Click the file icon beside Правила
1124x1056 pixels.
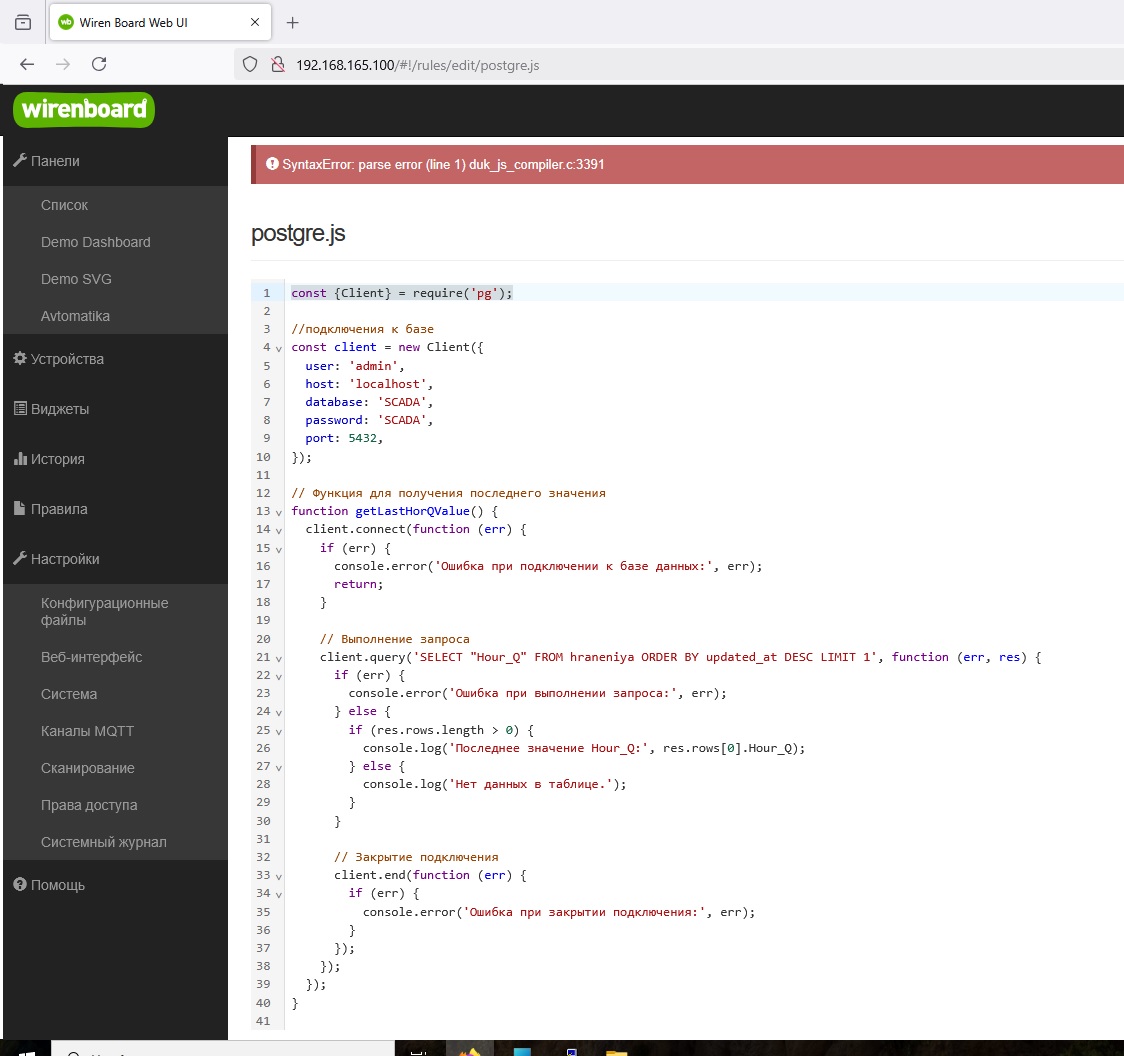(x=19, y=508)
